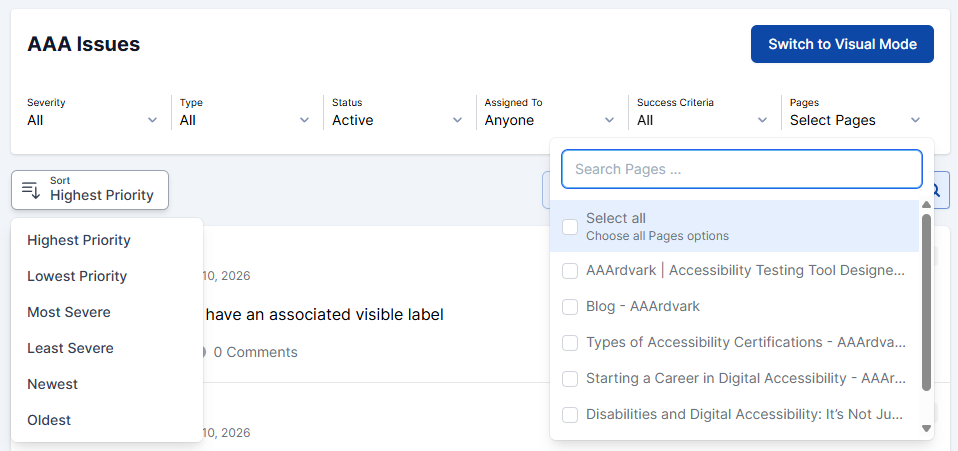Tick the Select all pages checkbox
This screenshot has width=958, height=451.
pyautogui.click(x=570, y=227)
